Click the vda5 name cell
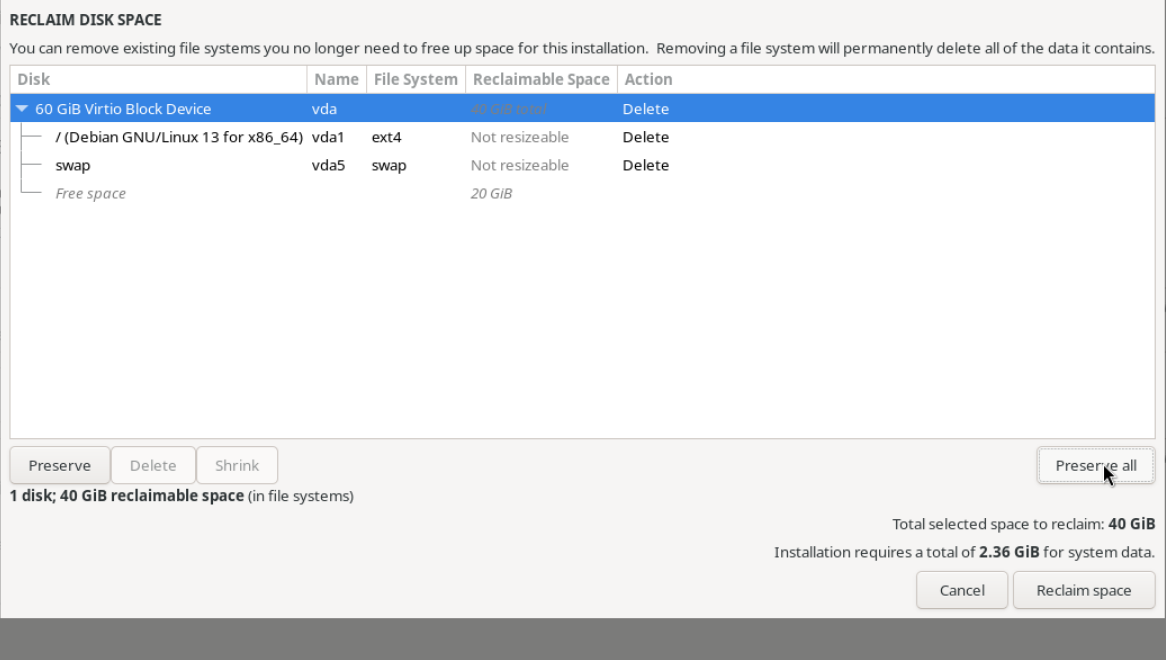This screenshot has height=660, width=1166. tap(328, 165)
